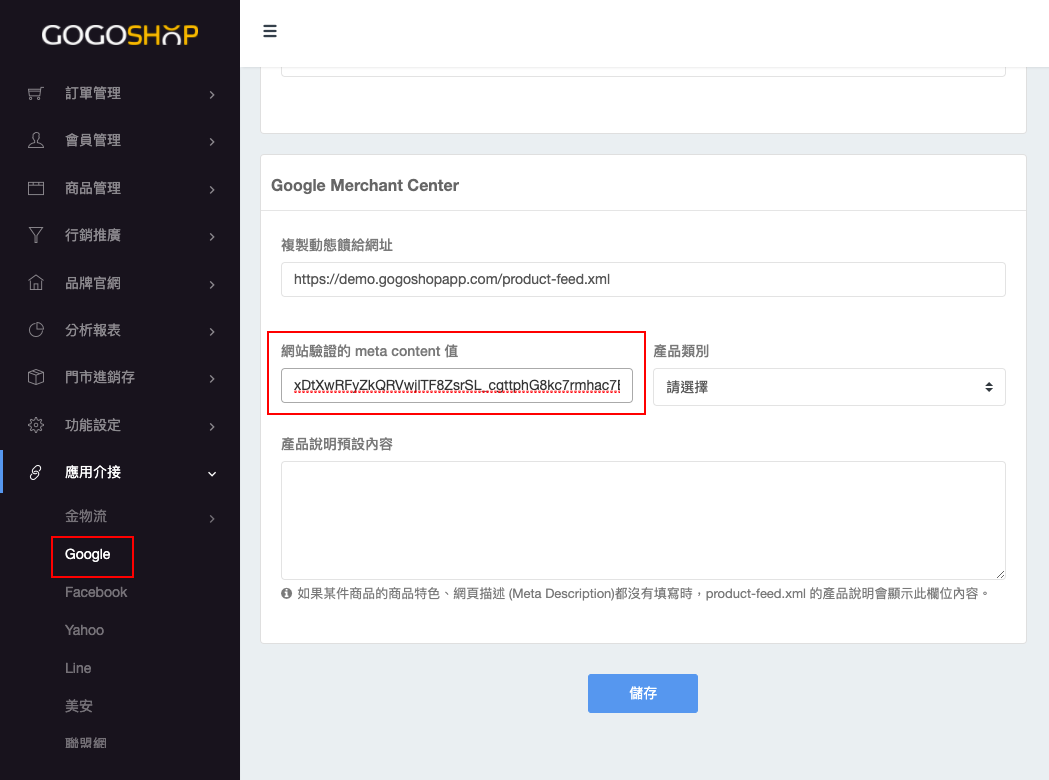Go to the Line integration page

coord(78,668)
